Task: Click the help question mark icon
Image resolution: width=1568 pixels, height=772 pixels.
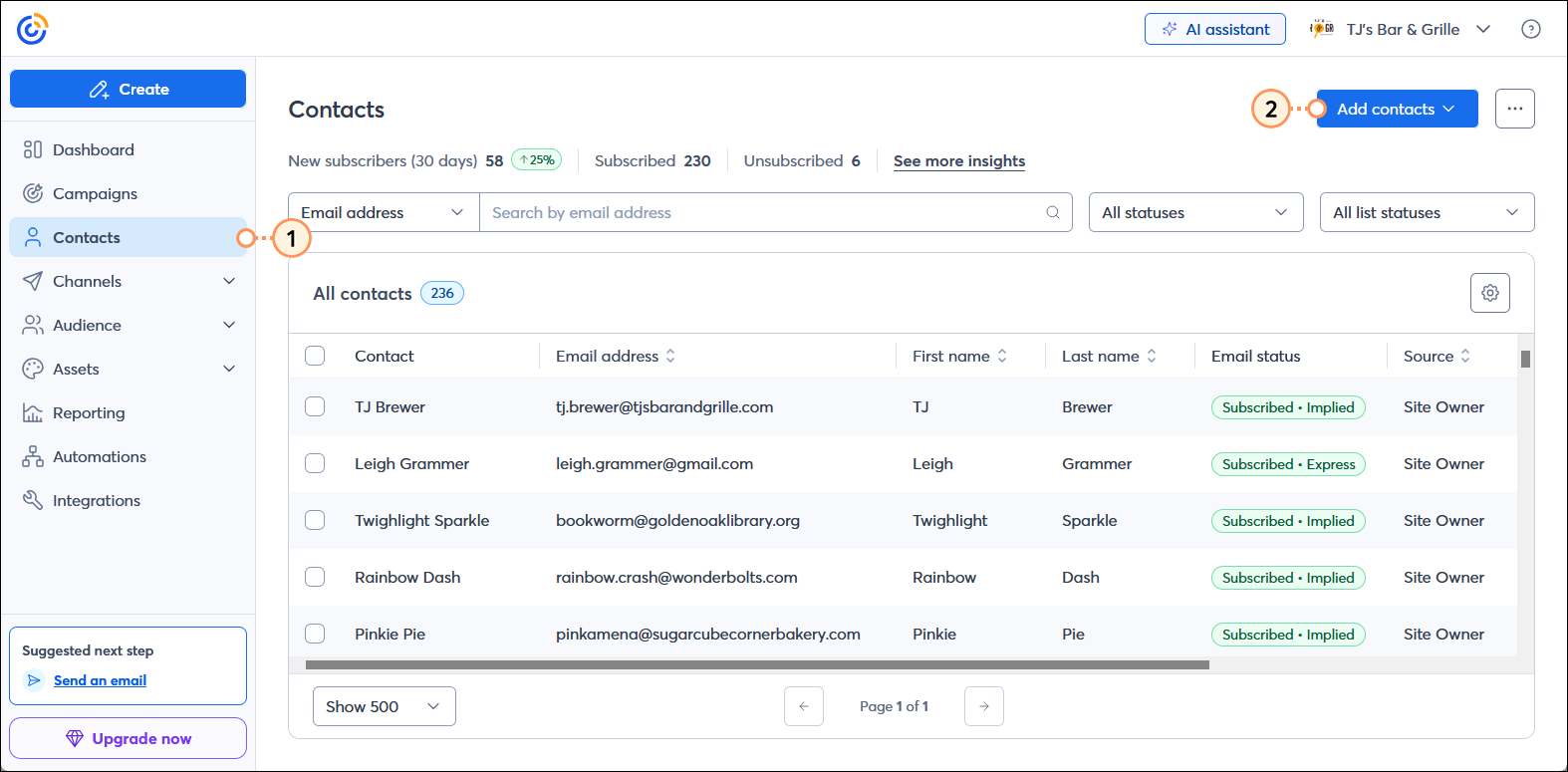Action: 1530,29
